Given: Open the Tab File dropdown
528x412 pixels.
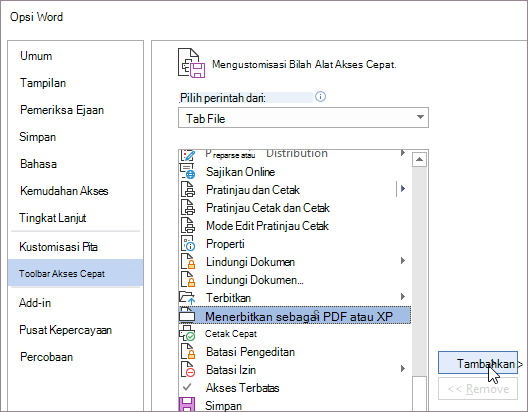Looking at the screenshot, I should 303,118.
